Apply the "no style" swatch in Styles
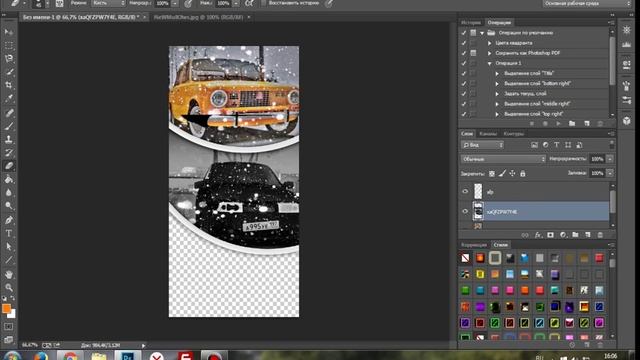This screenshot has height=360, width=640. [x=465, y=258]
